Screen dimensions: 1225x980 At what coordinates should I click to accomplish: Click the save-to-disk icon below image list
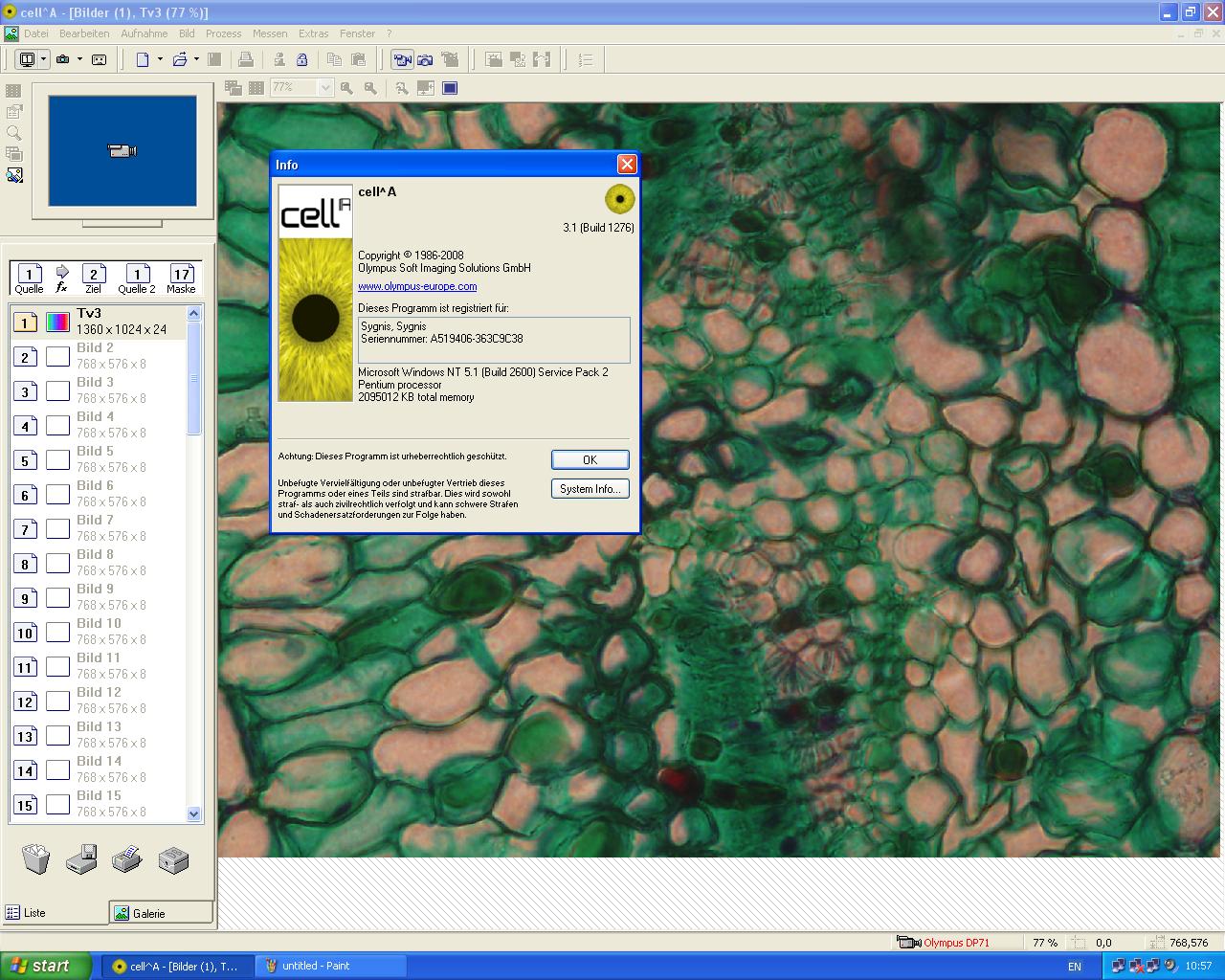pos(81,858)
